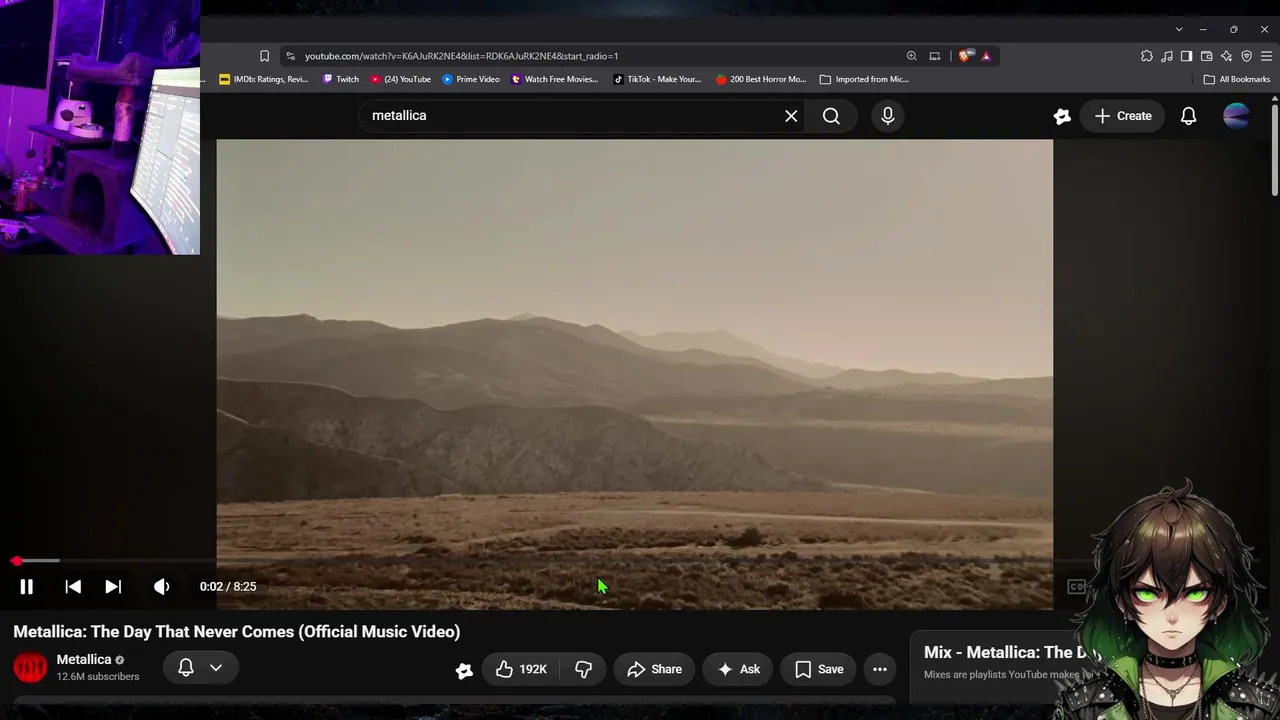
Task: Save the video to a playlist
Action: click(819, 669)
